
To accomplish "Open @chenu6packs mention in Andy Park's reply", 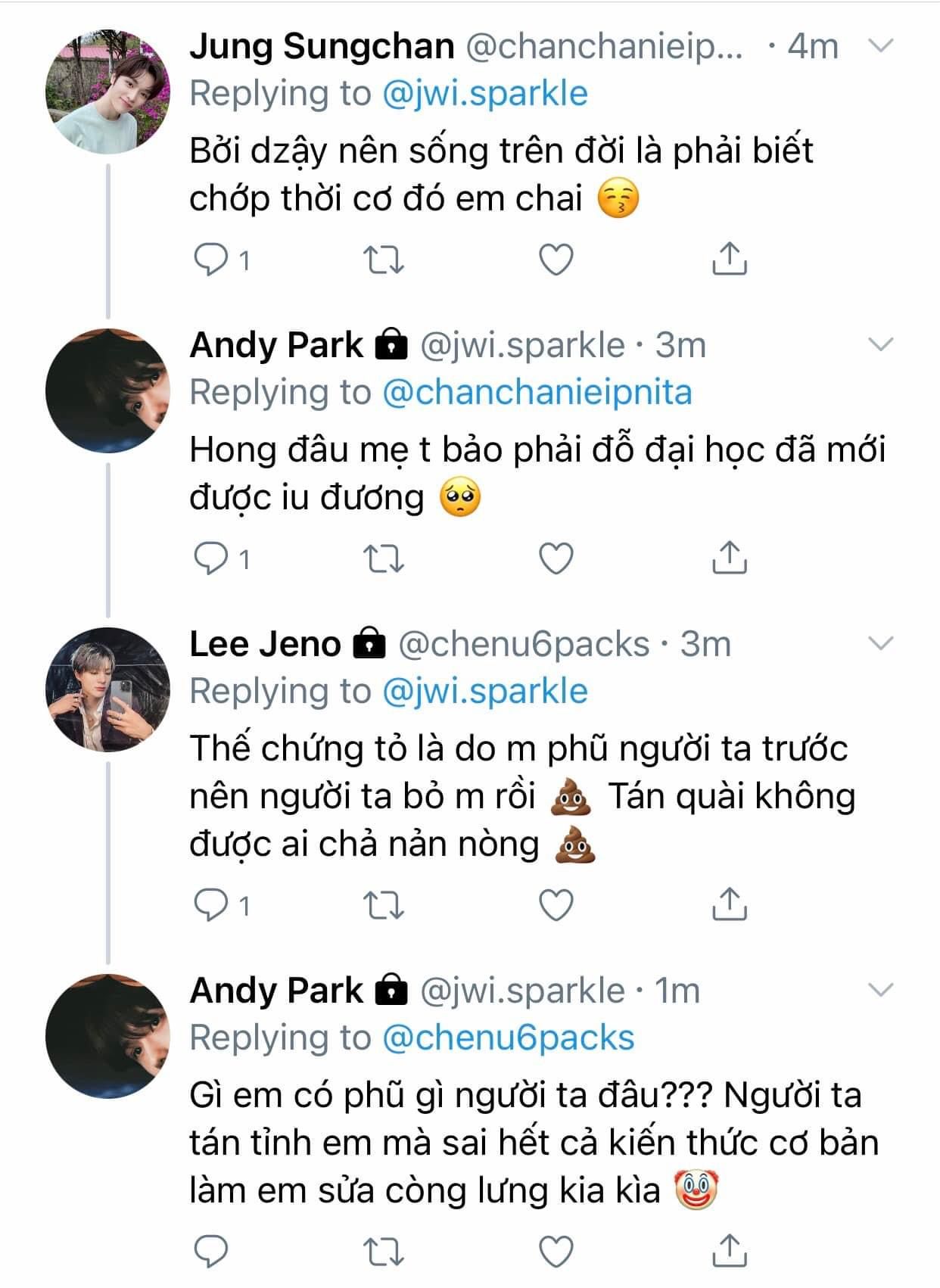I will pyautogui.click(x=508, y=1038).
